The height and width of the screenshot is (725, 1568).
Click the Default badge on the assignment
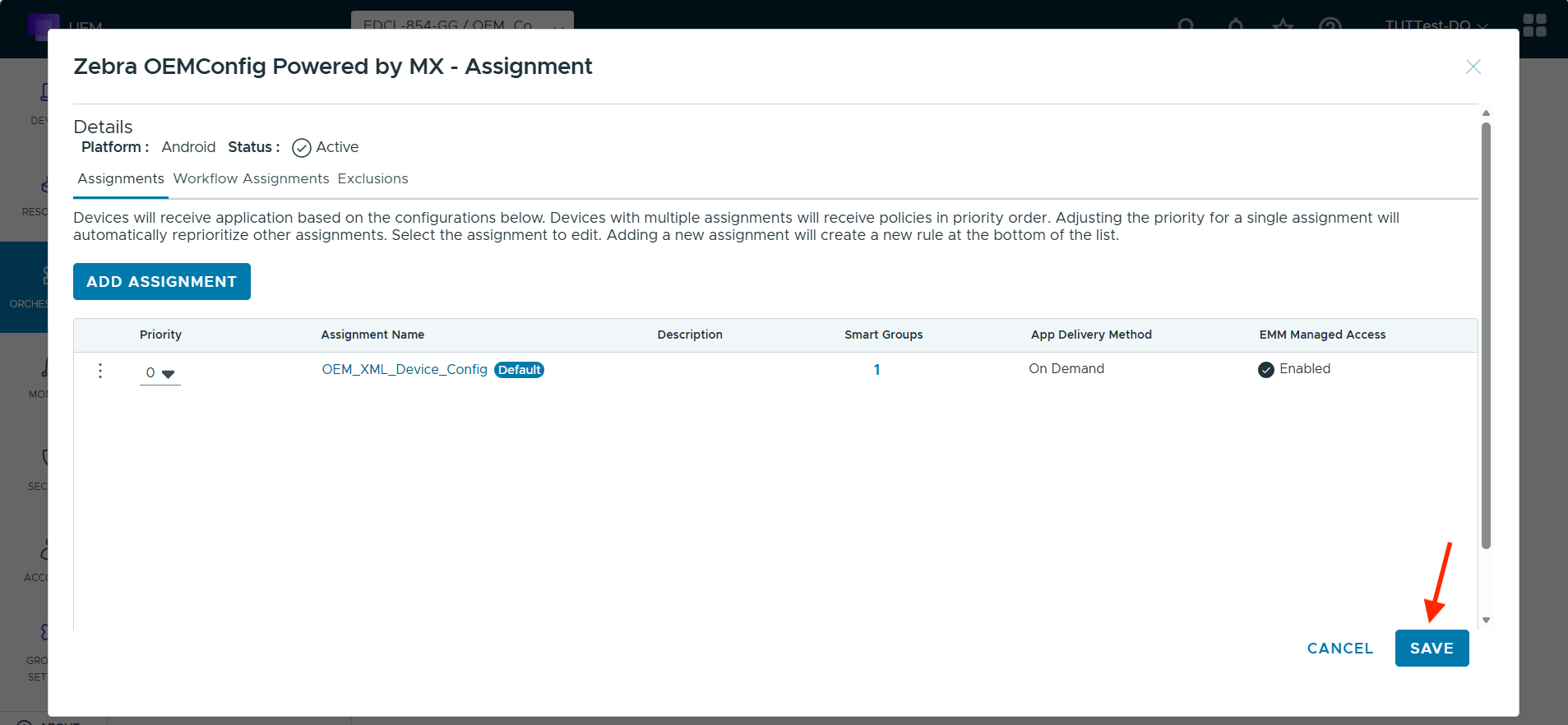coord(520,370)
